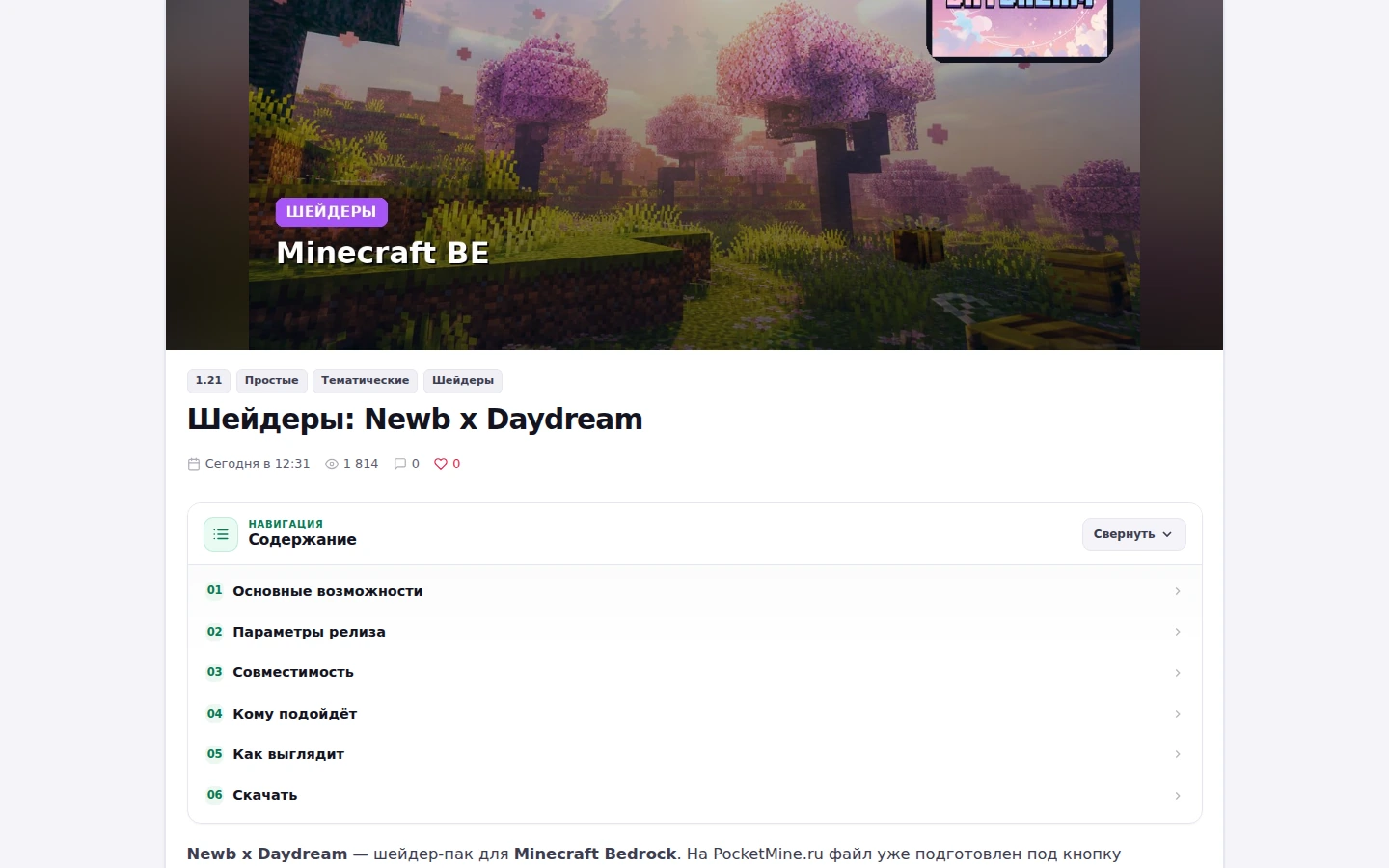The height and width of the screenshot is (868, 1389).
Task: Open the Шейдеры tag below the banner
Action: (463, 381)
